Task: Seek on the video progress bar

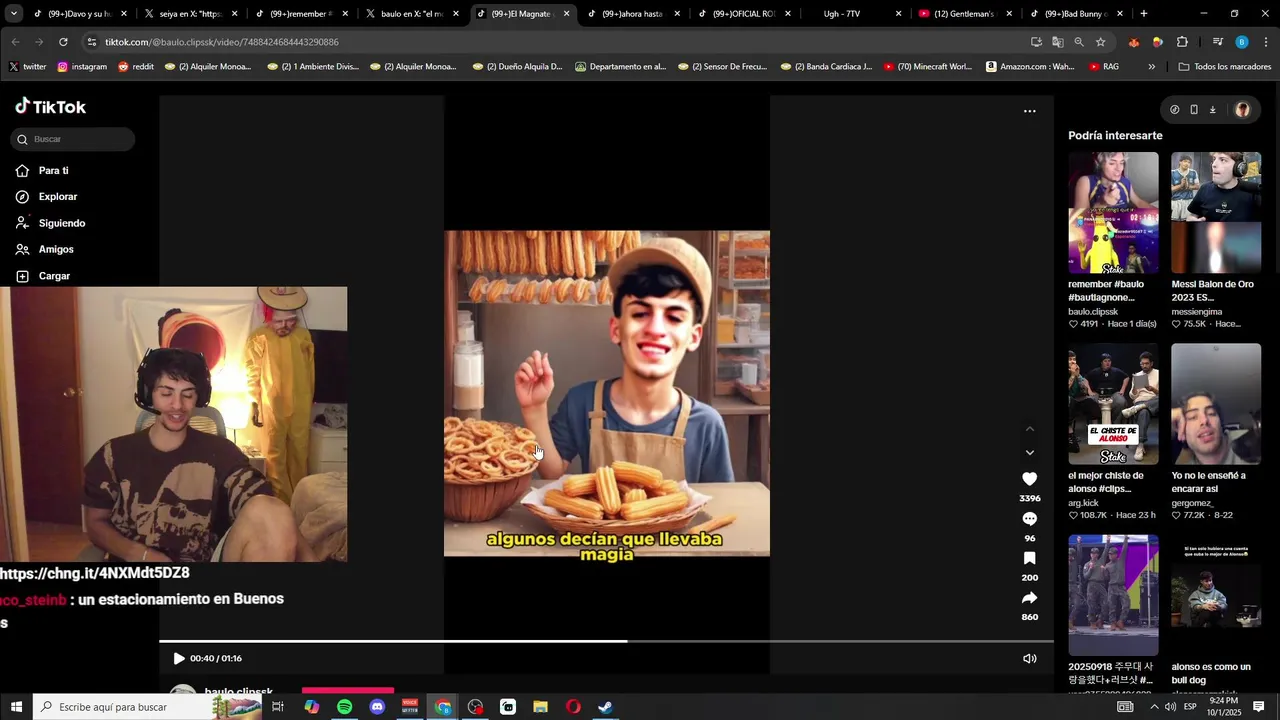Action: [x=606, y=641]
